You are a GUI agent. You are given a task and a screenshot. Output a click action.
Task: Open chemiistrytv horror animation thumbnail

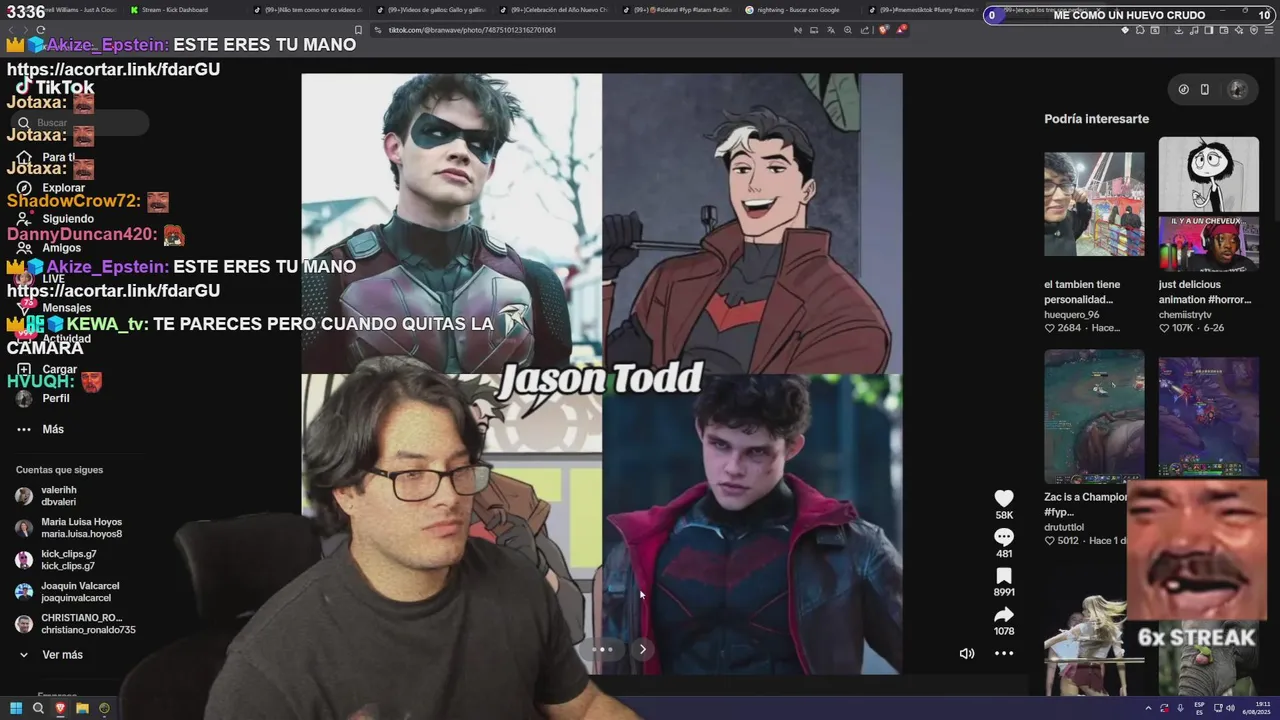(x=1208, y=204)
